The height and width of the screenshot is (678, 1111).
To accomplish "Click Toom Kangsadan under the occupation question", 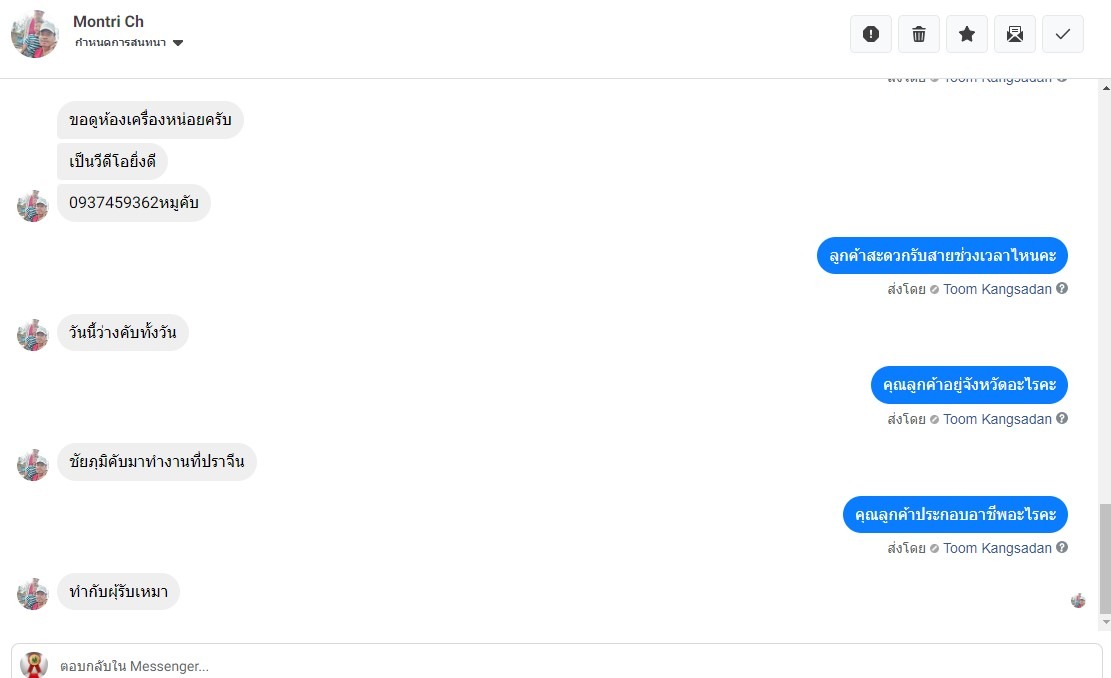I will tap(997, 548).
